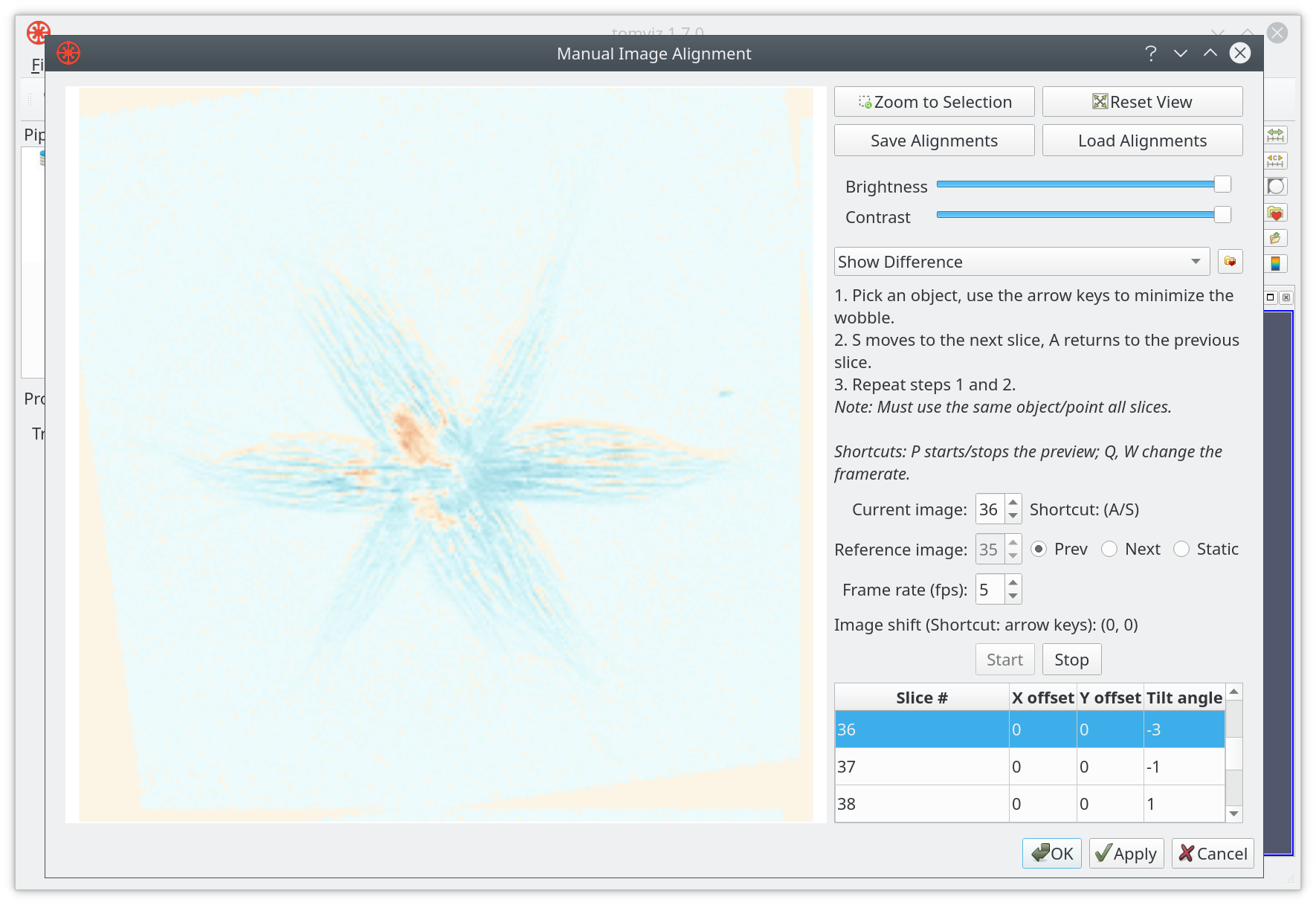This screenshot has width=1316, height=905.
Task: Select the Prev reference radio button
Action: point(1039,549)
